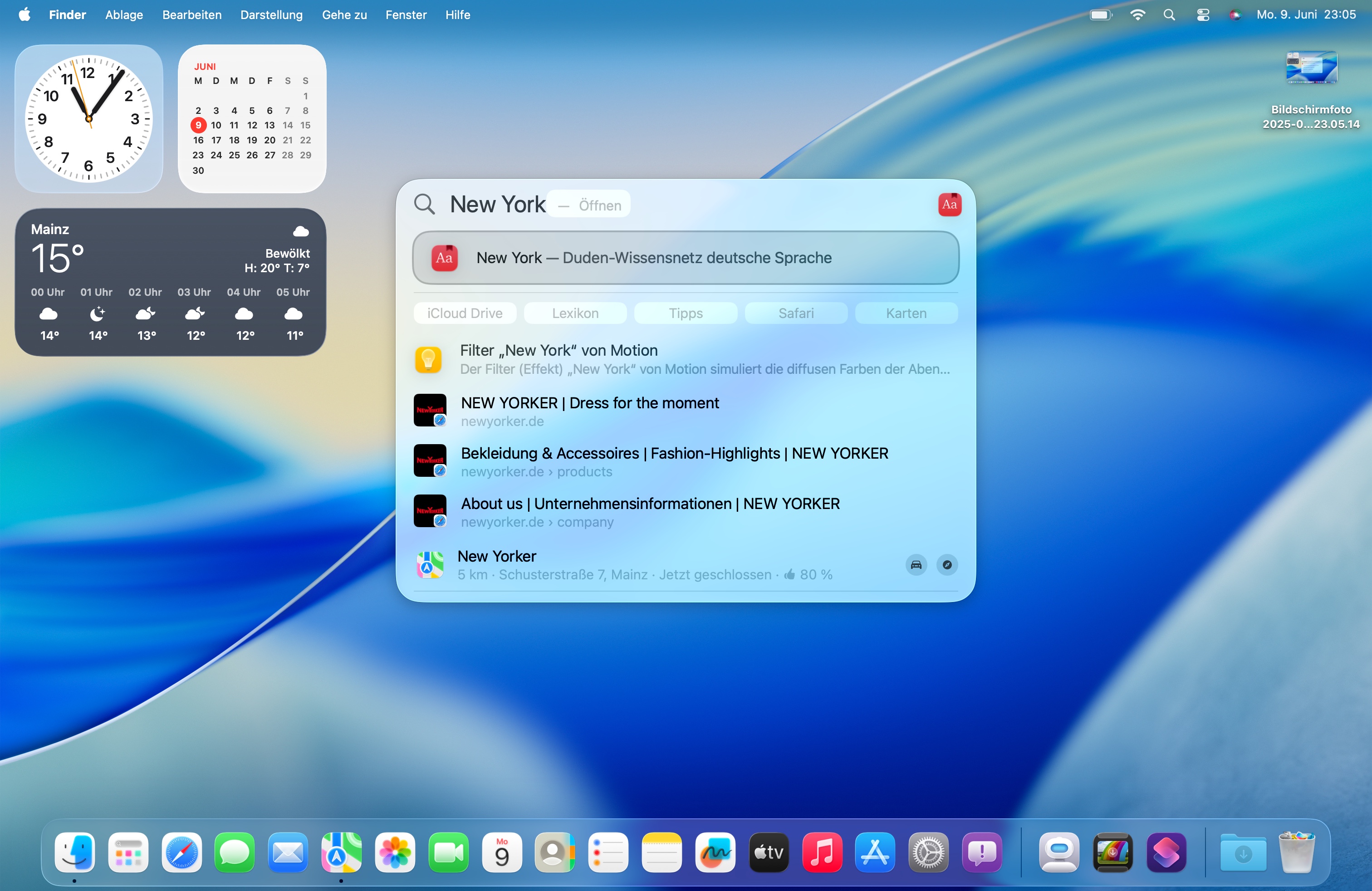Open Calendar app in the Dock

click(501, 852)
